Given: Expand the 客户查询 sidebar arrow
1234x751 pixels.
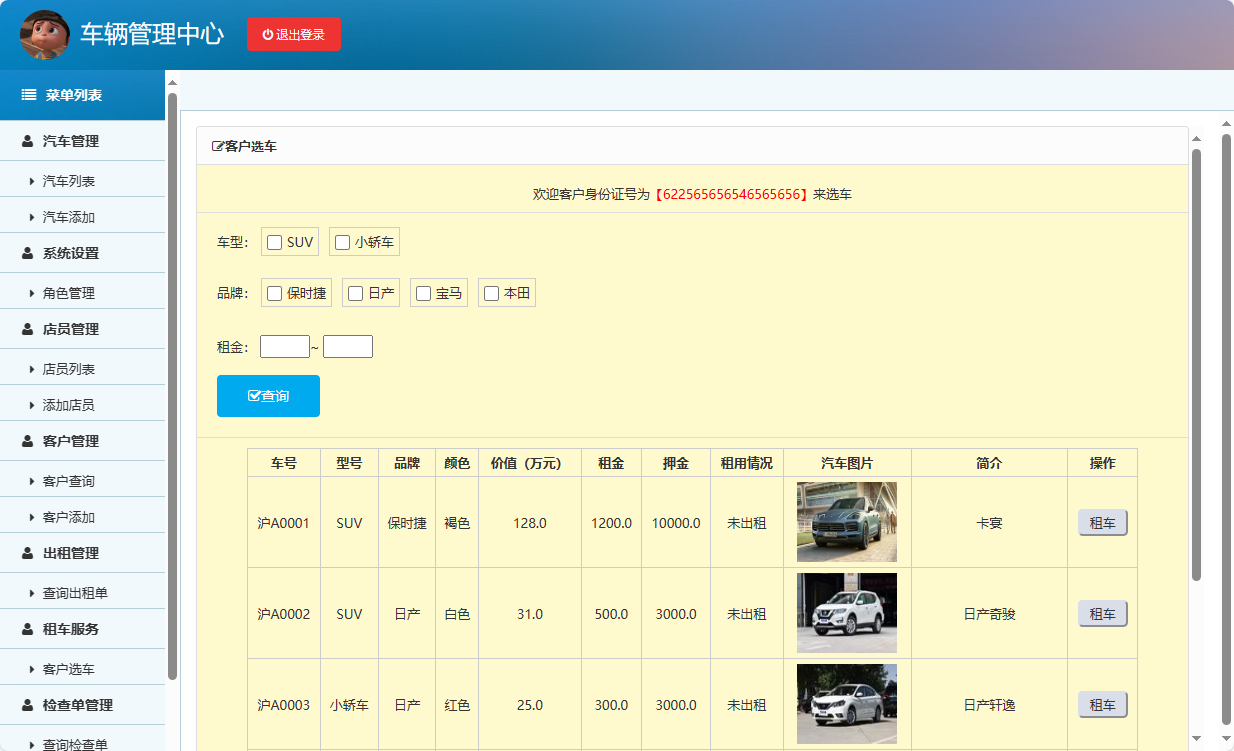Looking at the screenshot, I should click(32, 482).
